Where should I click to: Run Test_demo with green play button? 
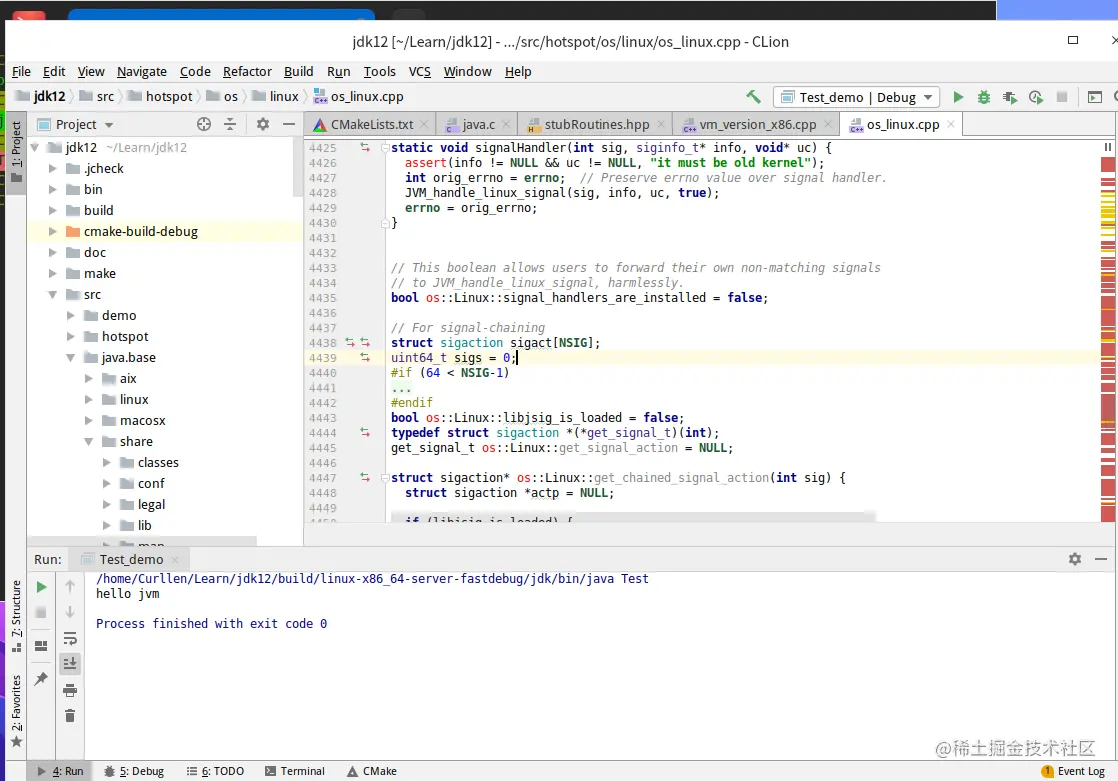(x=958, y=97)
